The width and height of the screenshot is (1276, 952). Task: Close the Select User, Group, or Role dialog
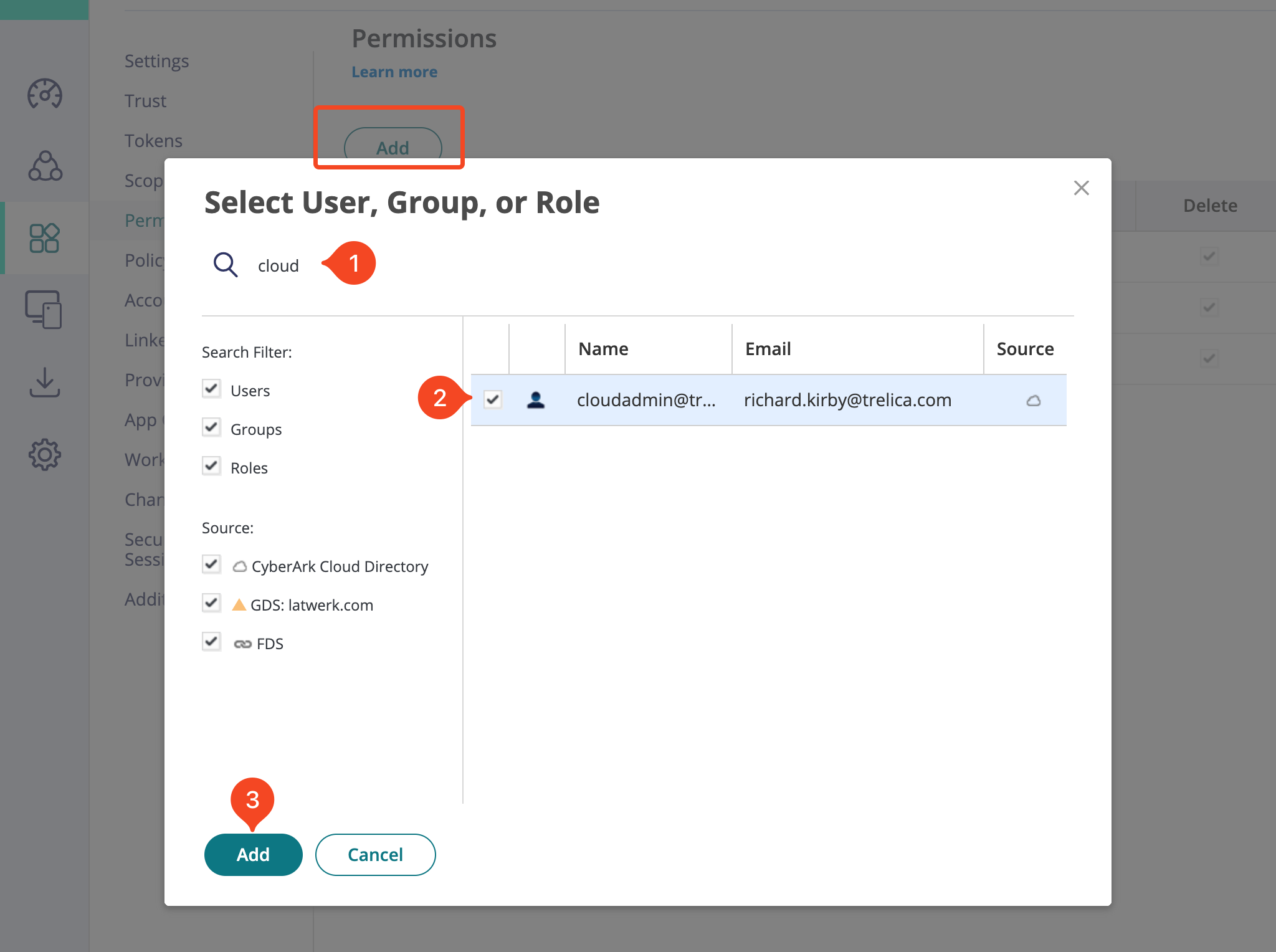pyautogui.click(x=1082, y=188)
